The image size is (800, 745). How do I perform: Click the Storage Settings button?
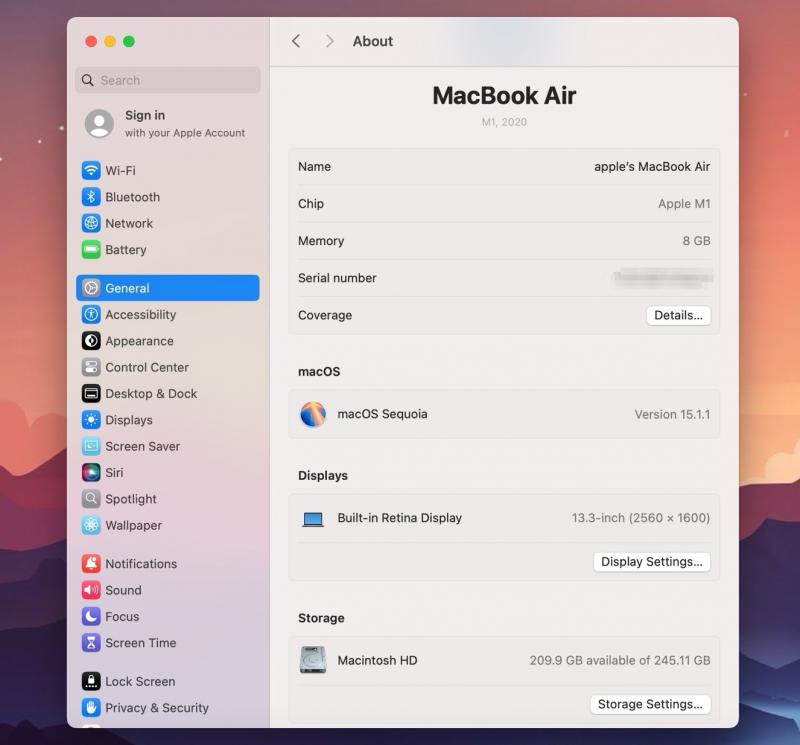[x=650, y=704]
